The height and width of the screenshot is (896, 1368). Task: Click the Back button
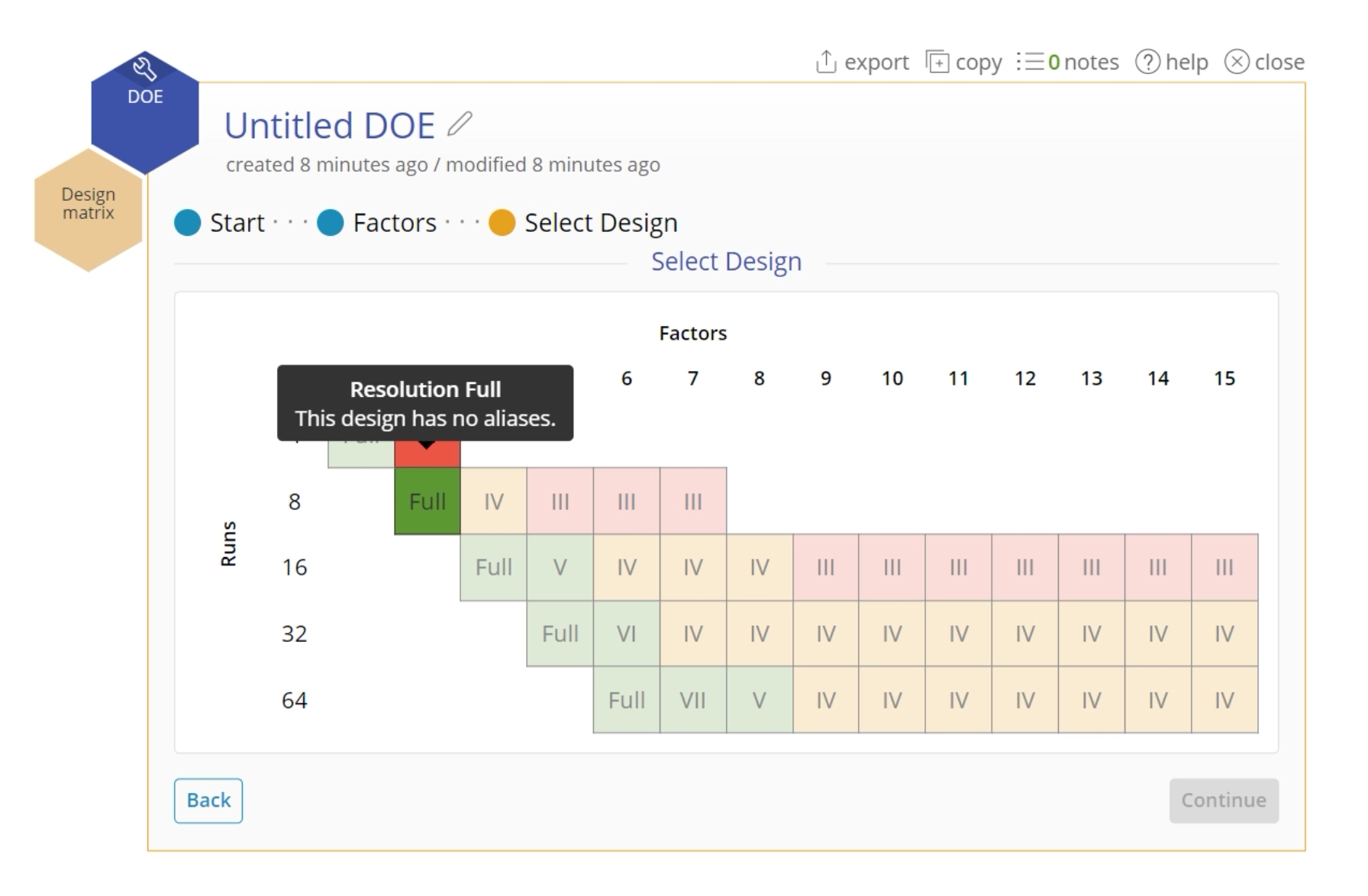click(208, 801)
